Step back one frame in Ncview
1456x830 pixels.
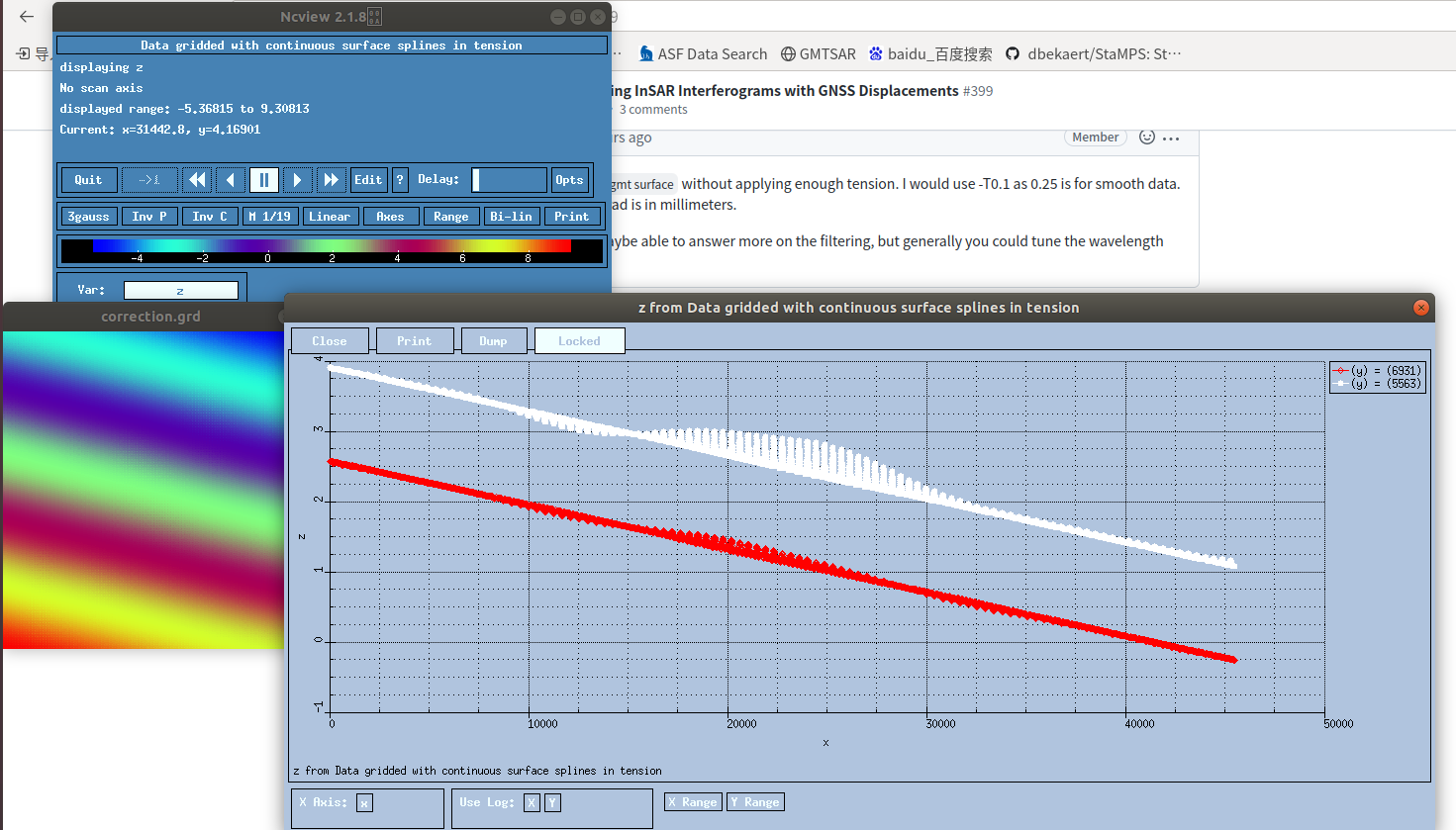pos(230,179)
